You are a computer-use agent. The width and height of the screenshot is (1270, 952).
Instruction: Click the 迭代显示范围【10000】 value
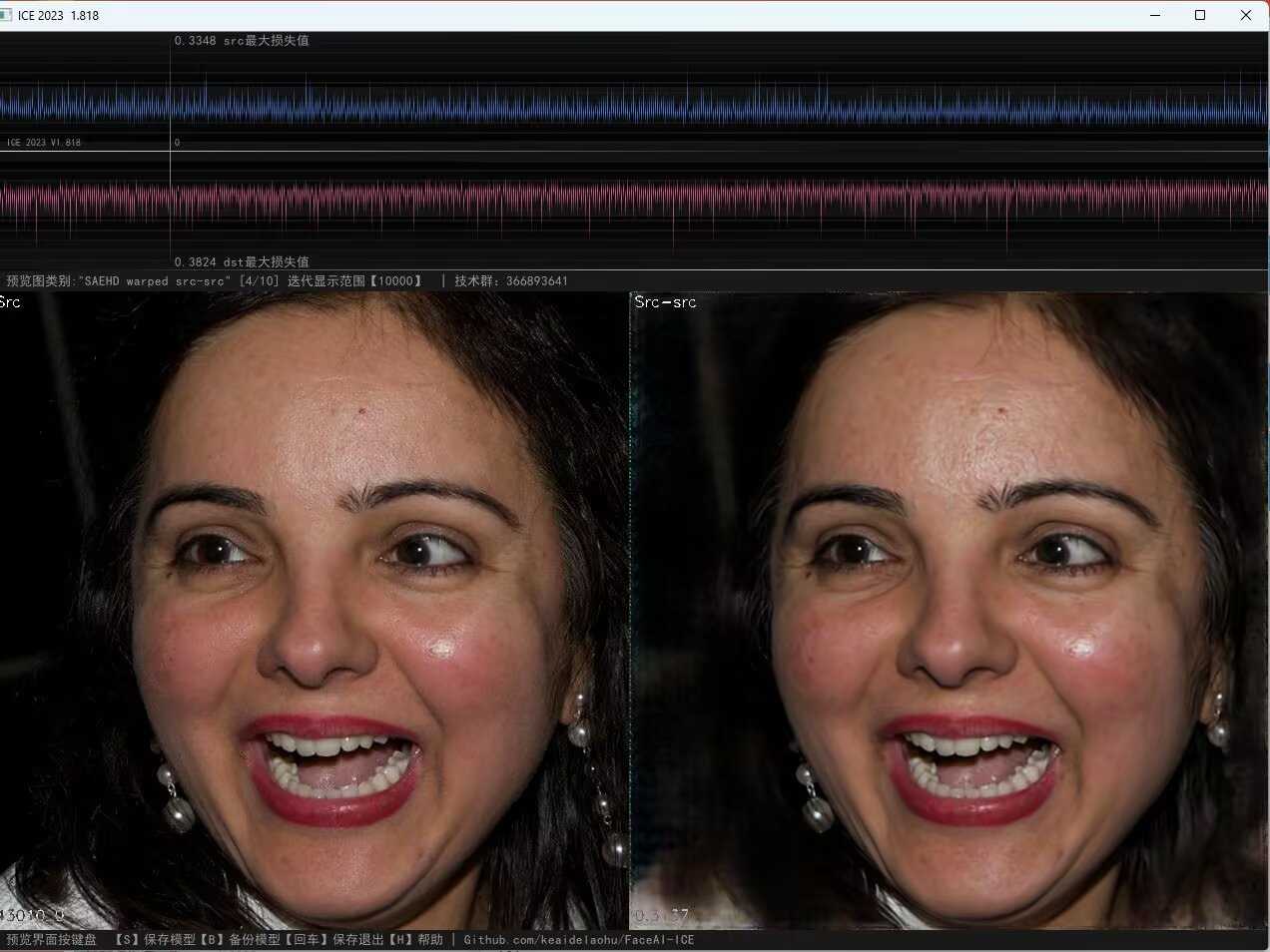coord(355,281)
